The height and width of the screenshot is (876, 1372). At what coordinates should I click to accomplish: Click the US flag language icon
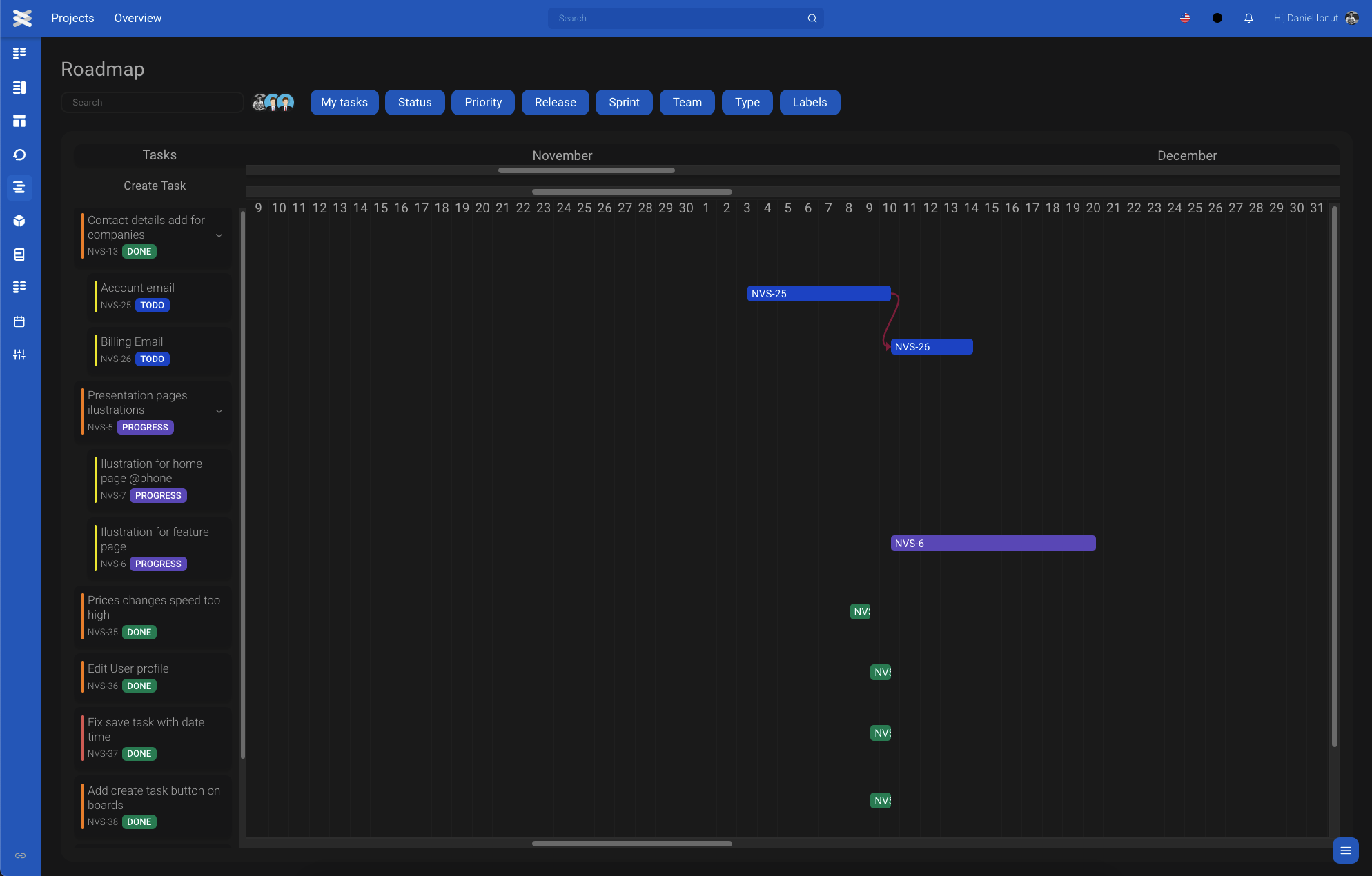click(x=1185, y=19)
